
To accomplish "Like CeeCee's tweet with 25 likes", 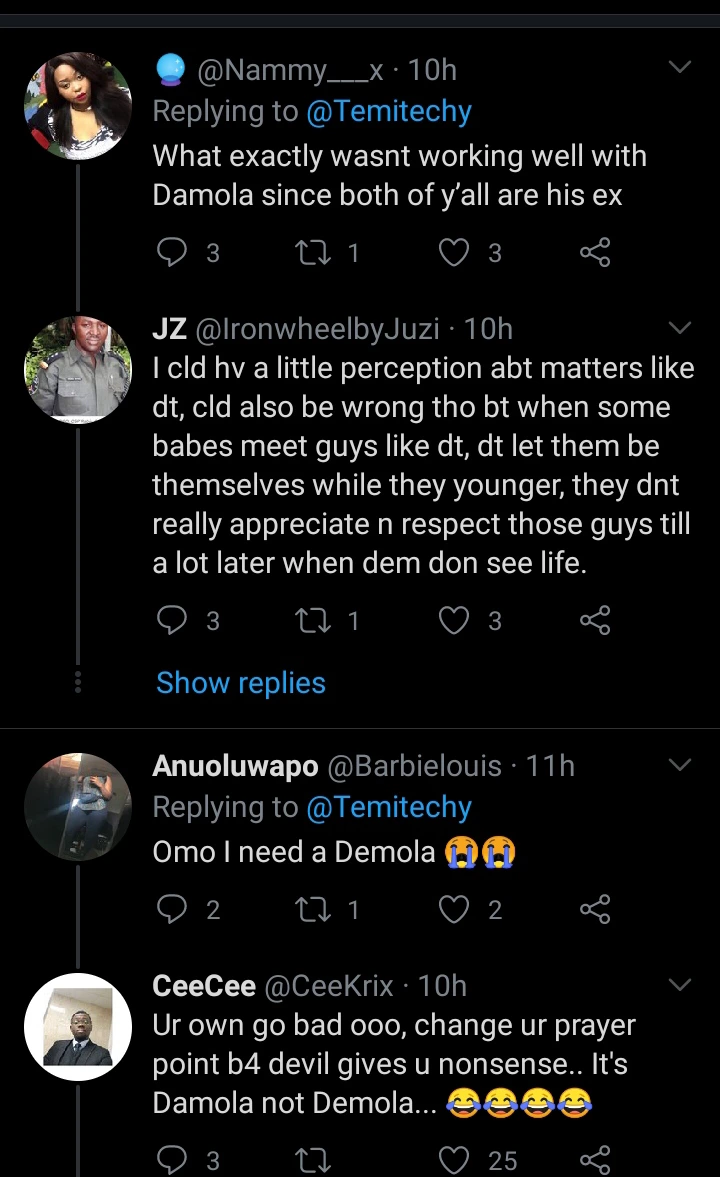I will pyautogui.click(x=455, y=1159).
